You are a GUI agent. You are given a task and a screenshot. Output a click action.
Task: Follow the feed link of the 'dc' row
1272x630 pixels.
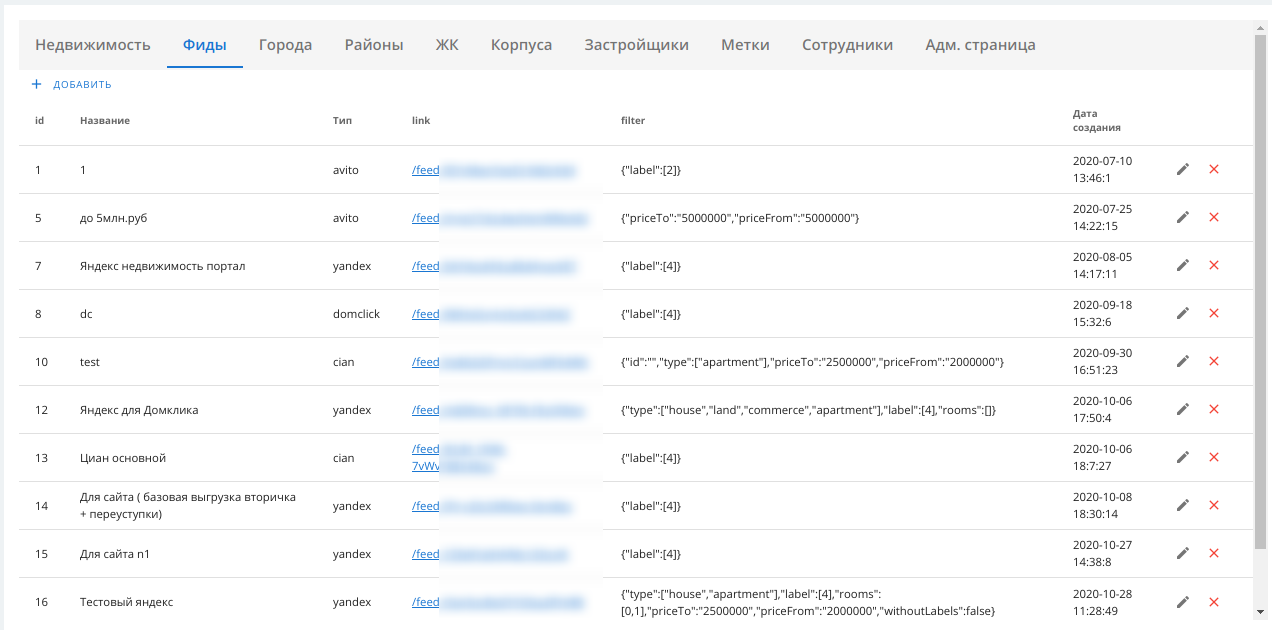[x=426, y=314]
